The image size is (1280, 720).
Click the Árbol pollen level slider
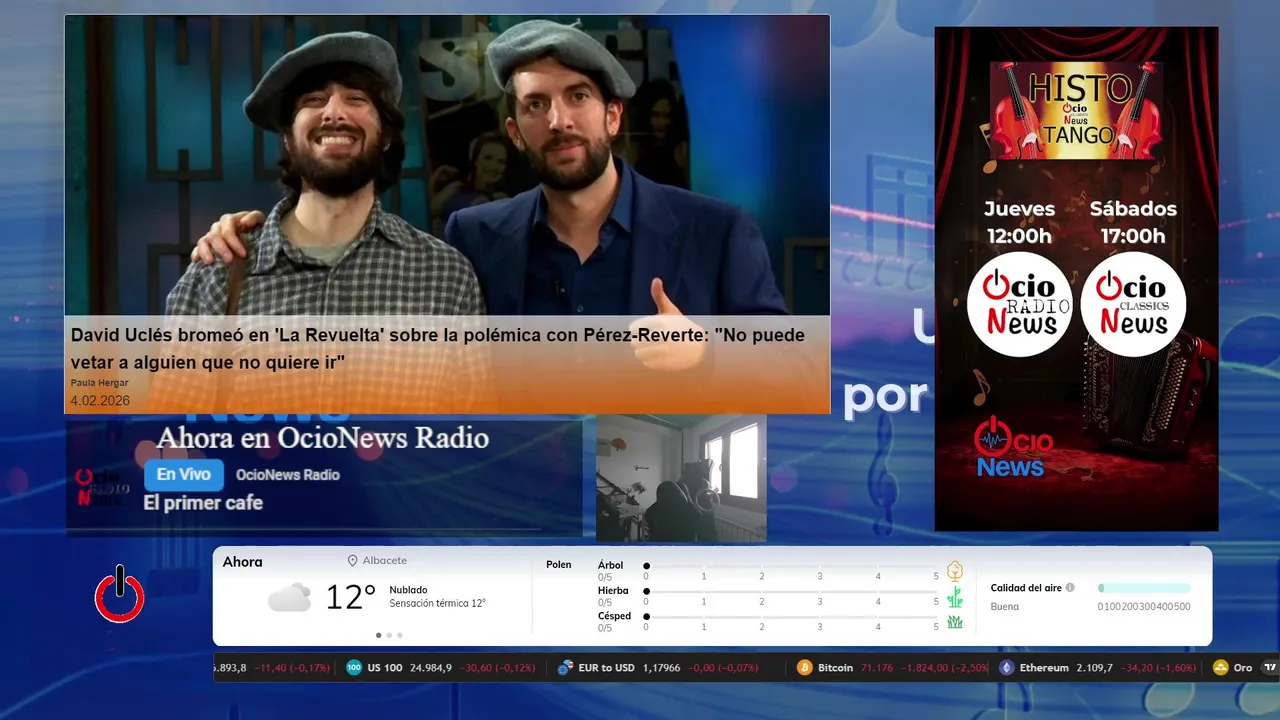(792, 566)
